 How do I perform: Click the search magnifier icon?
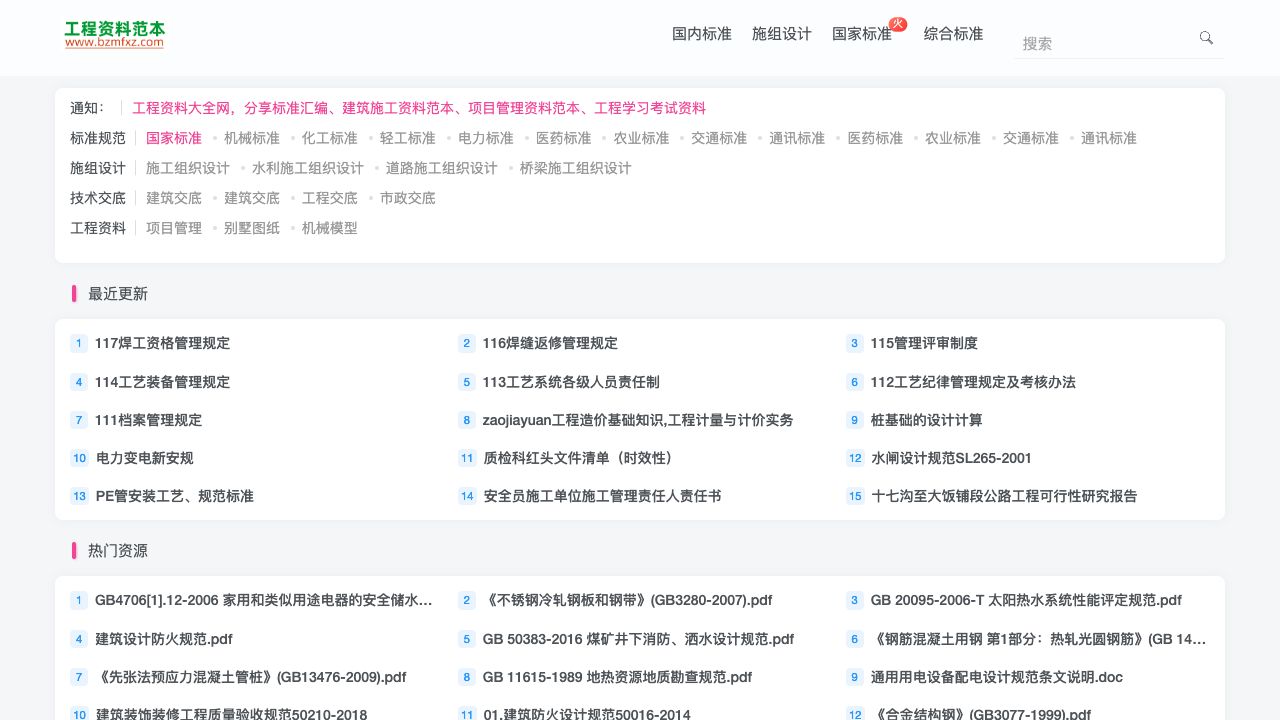pos(1206,38)
